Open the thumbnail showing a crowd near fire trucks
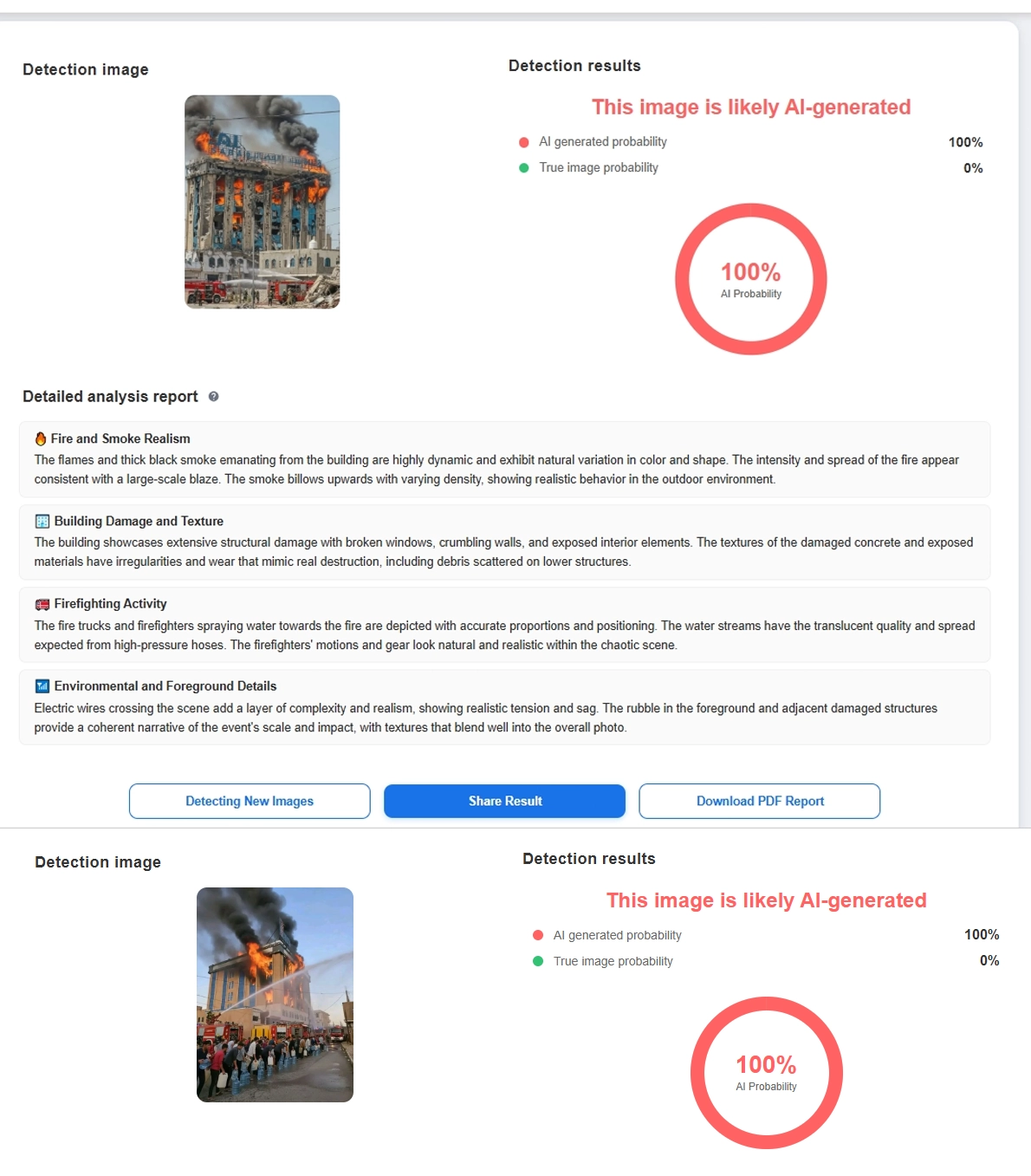1031x1176 pixels. 275,994
